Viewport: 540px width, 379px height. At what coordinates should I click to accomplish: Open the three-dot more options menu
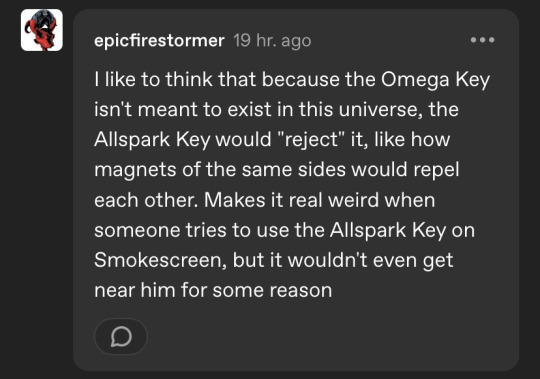coord(482,40)
